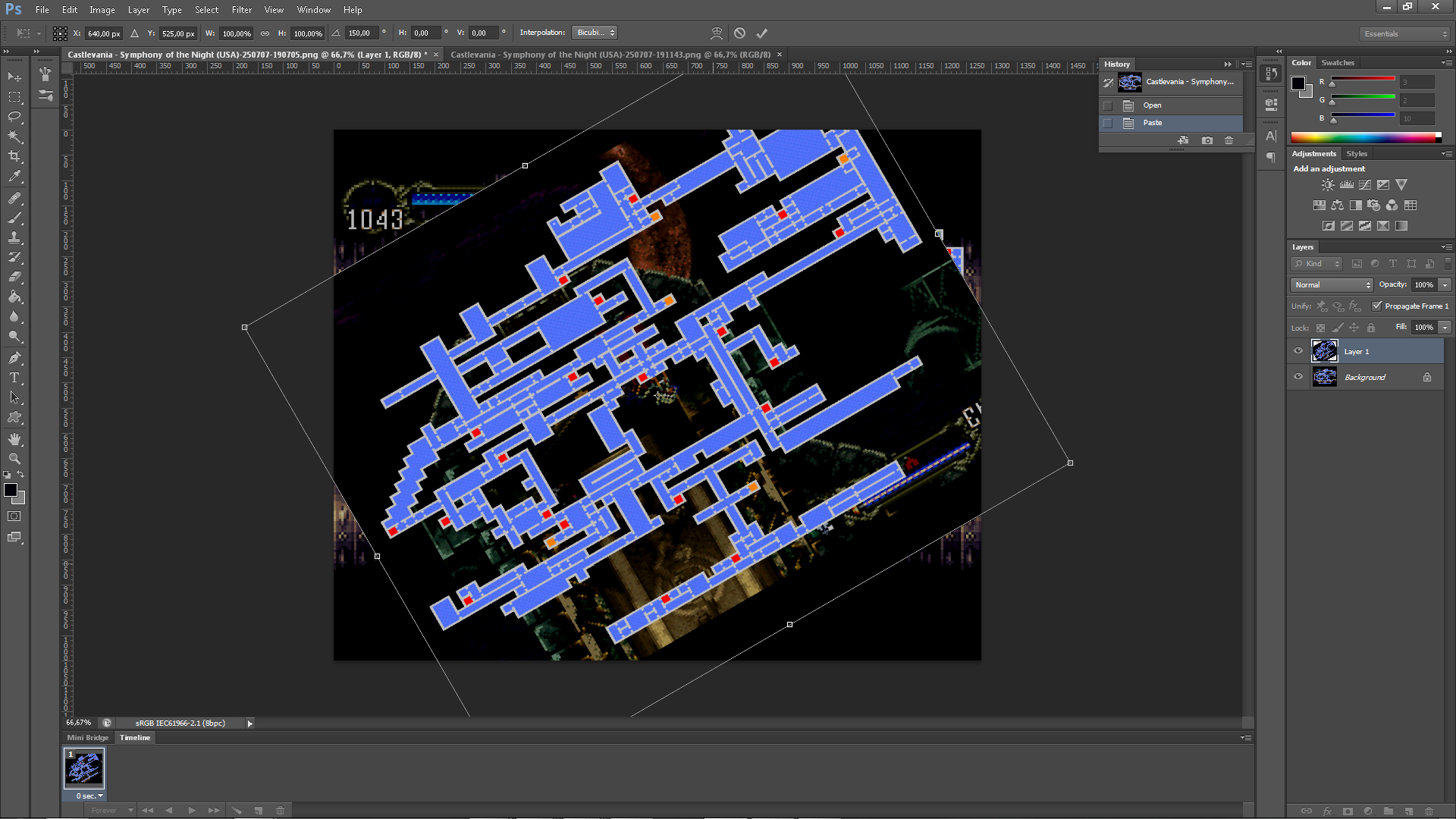Open looping options Forever dropdown
Screen dimensions: 1456x819
(x=109, y=811)
